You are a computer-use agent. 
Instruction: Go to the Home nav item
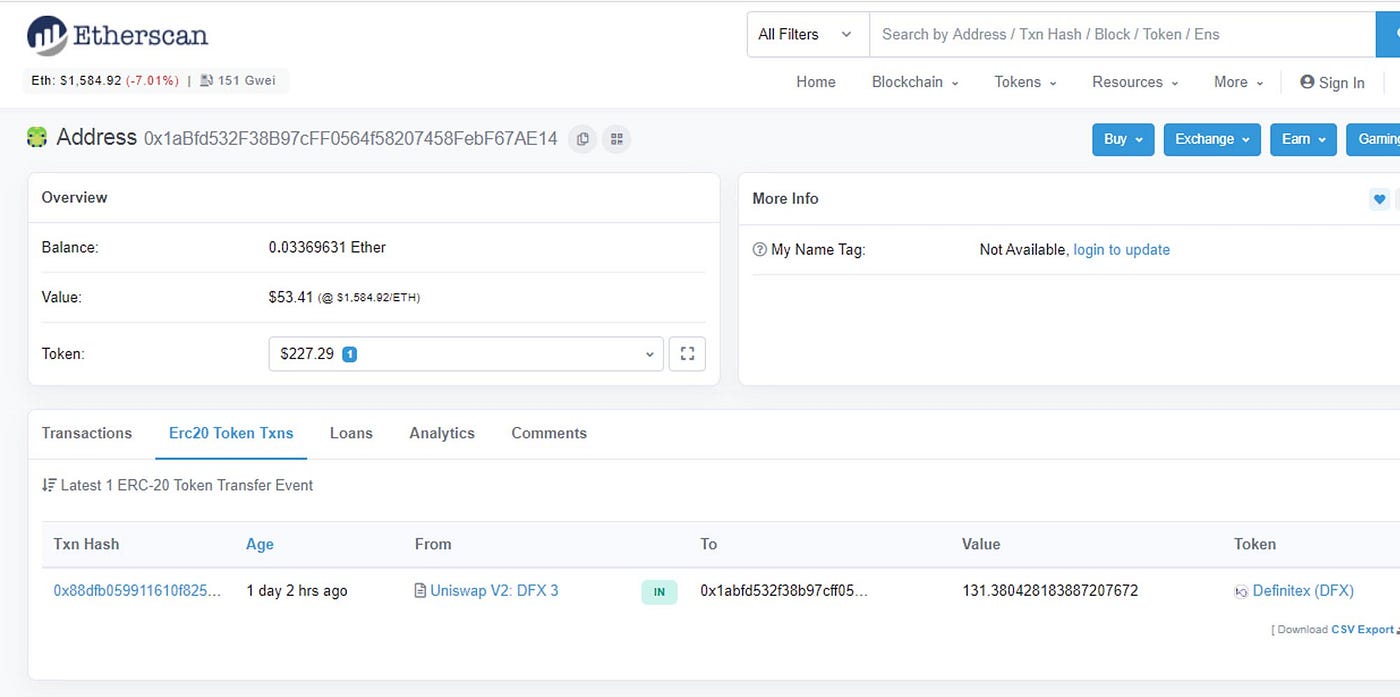[816, 82]
